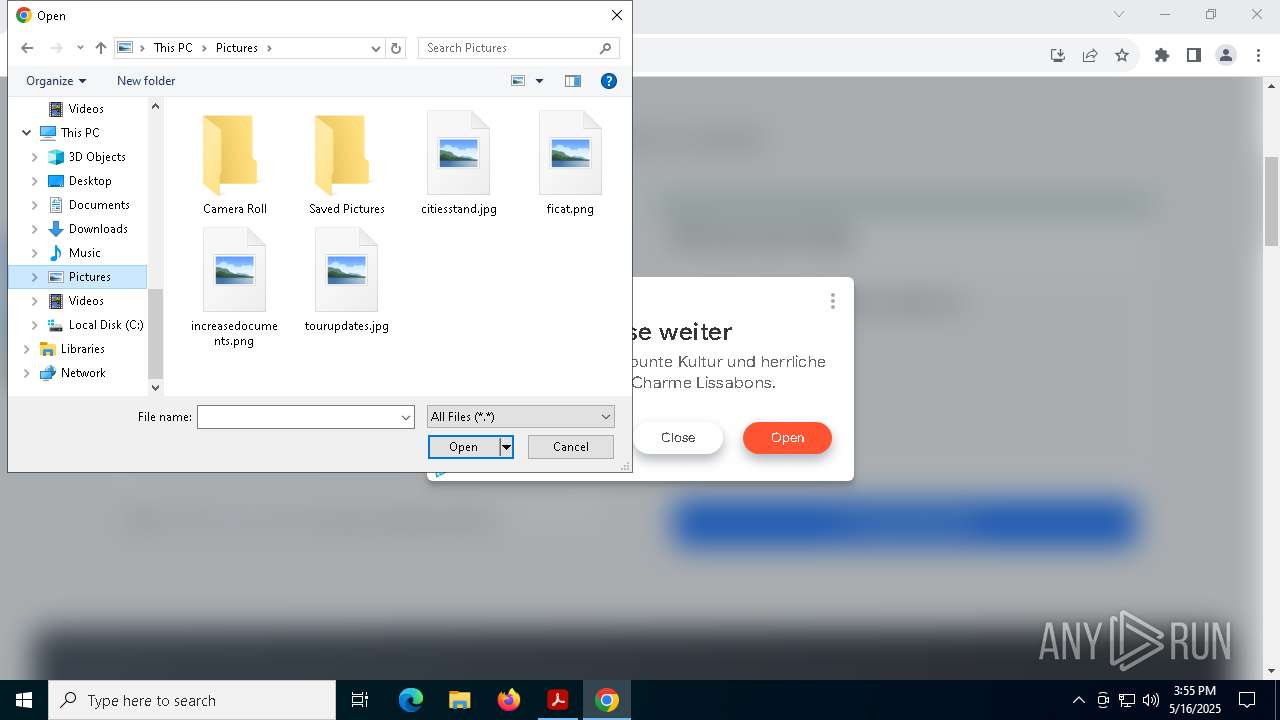The height and width of the screenshot is (720, 1280).
Task: Cancel the Open dialog
Action: (x=571, y=447)
